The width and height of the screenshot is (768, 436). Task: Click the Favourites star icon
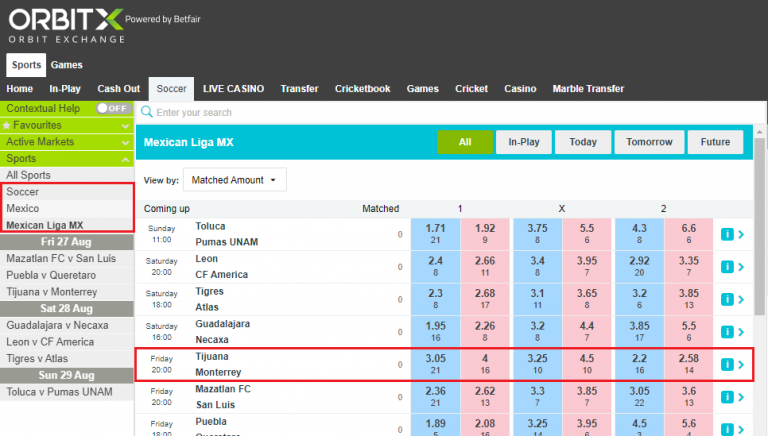6,125
